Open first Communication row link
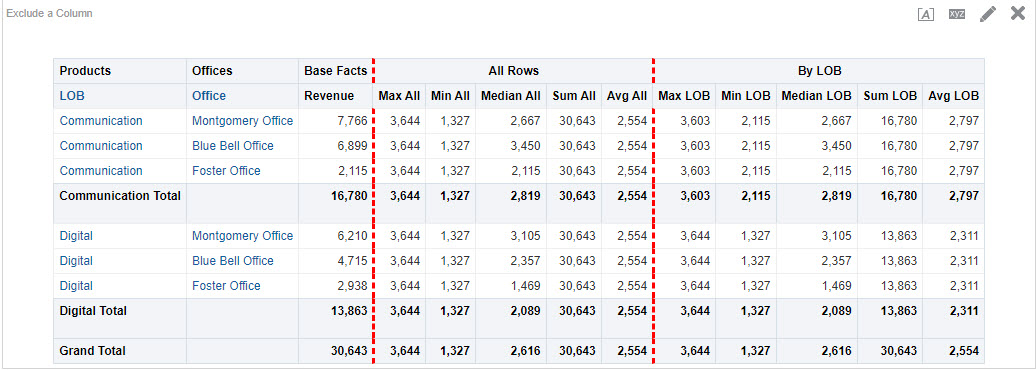1036x370 pixels. pos(101,121)
